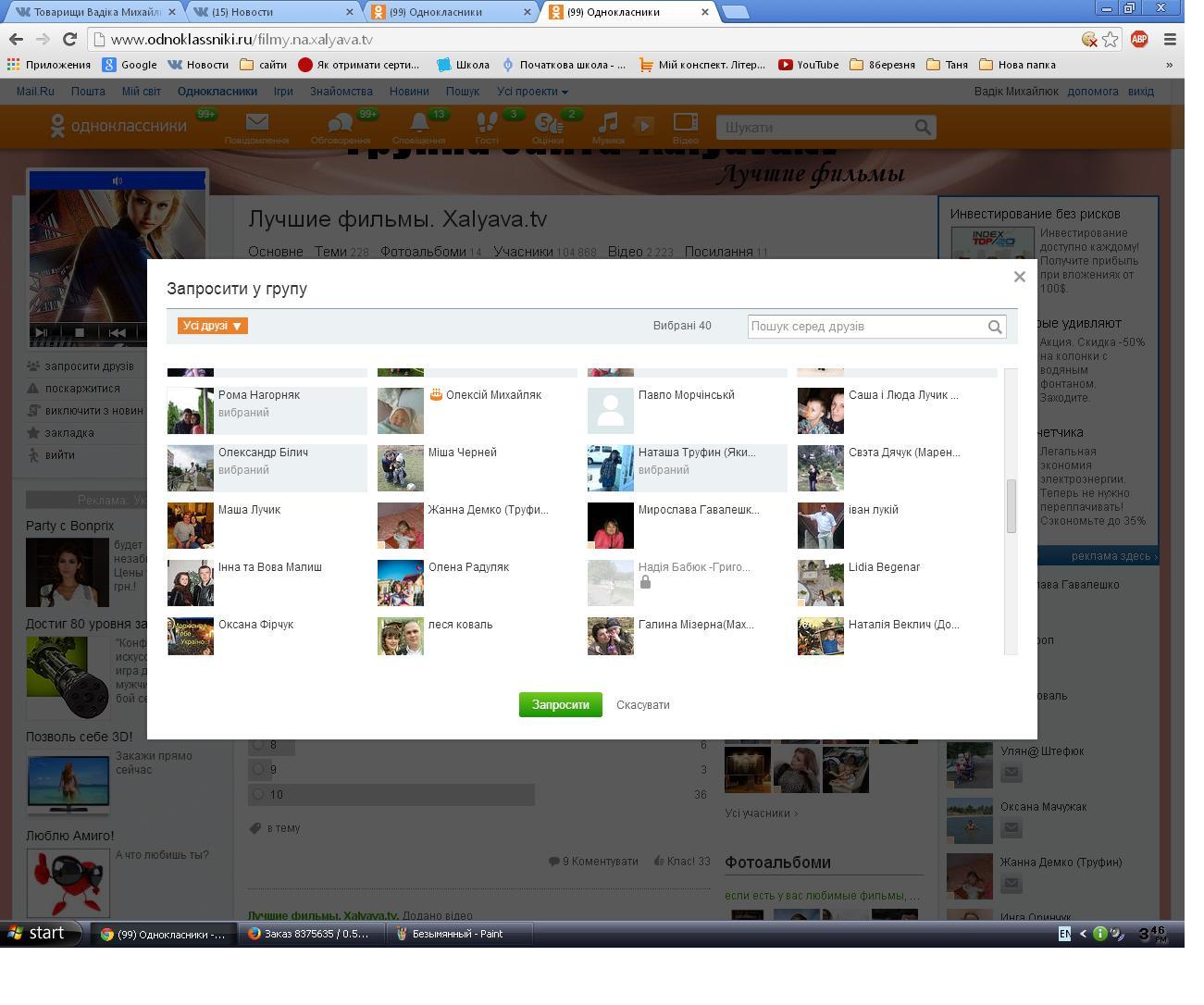Reload the page with the refresh icon
The image size is (1204, 1005).
click(69, 39)
